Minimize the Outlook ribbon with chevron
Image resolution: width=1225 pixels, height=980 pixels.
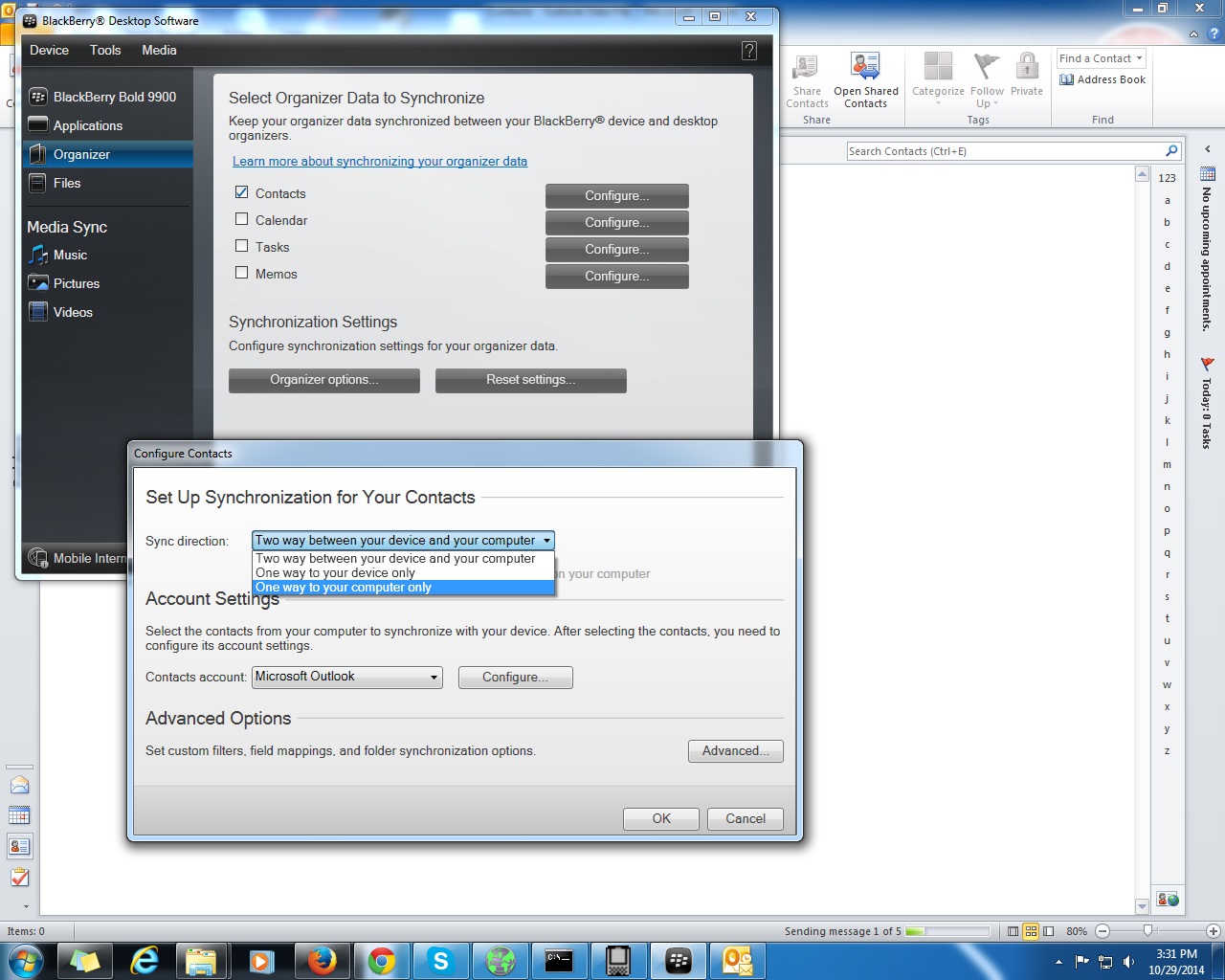pos(1193,33)
